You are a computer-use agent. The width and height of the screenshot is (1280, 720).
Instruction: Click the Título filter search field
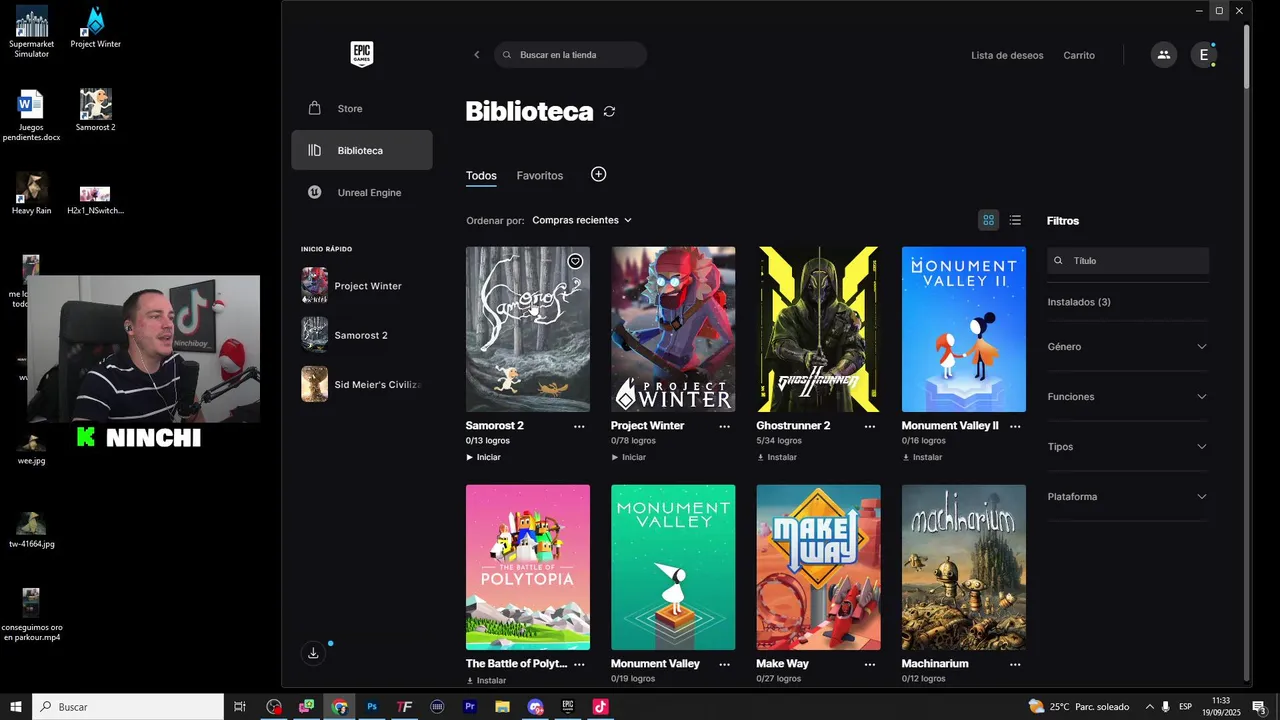[x=1128, y=261]
